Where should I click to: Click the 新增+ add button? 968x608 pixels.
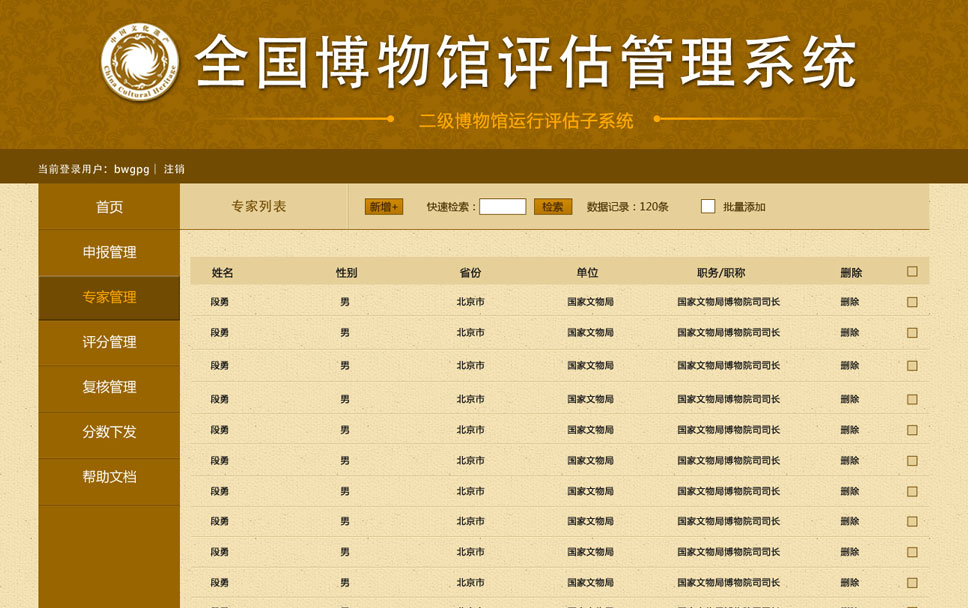tap(384, 207)
